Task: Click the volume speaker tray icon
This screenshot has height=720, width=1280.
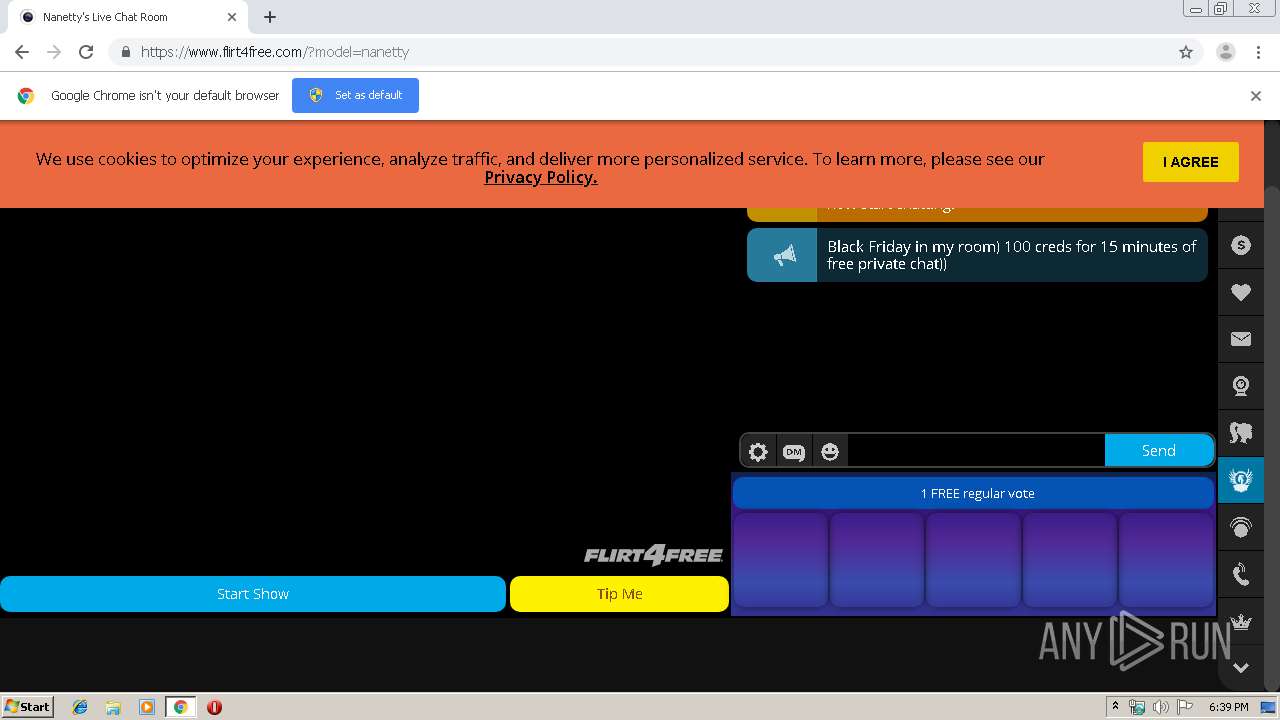Action: 1161,707
